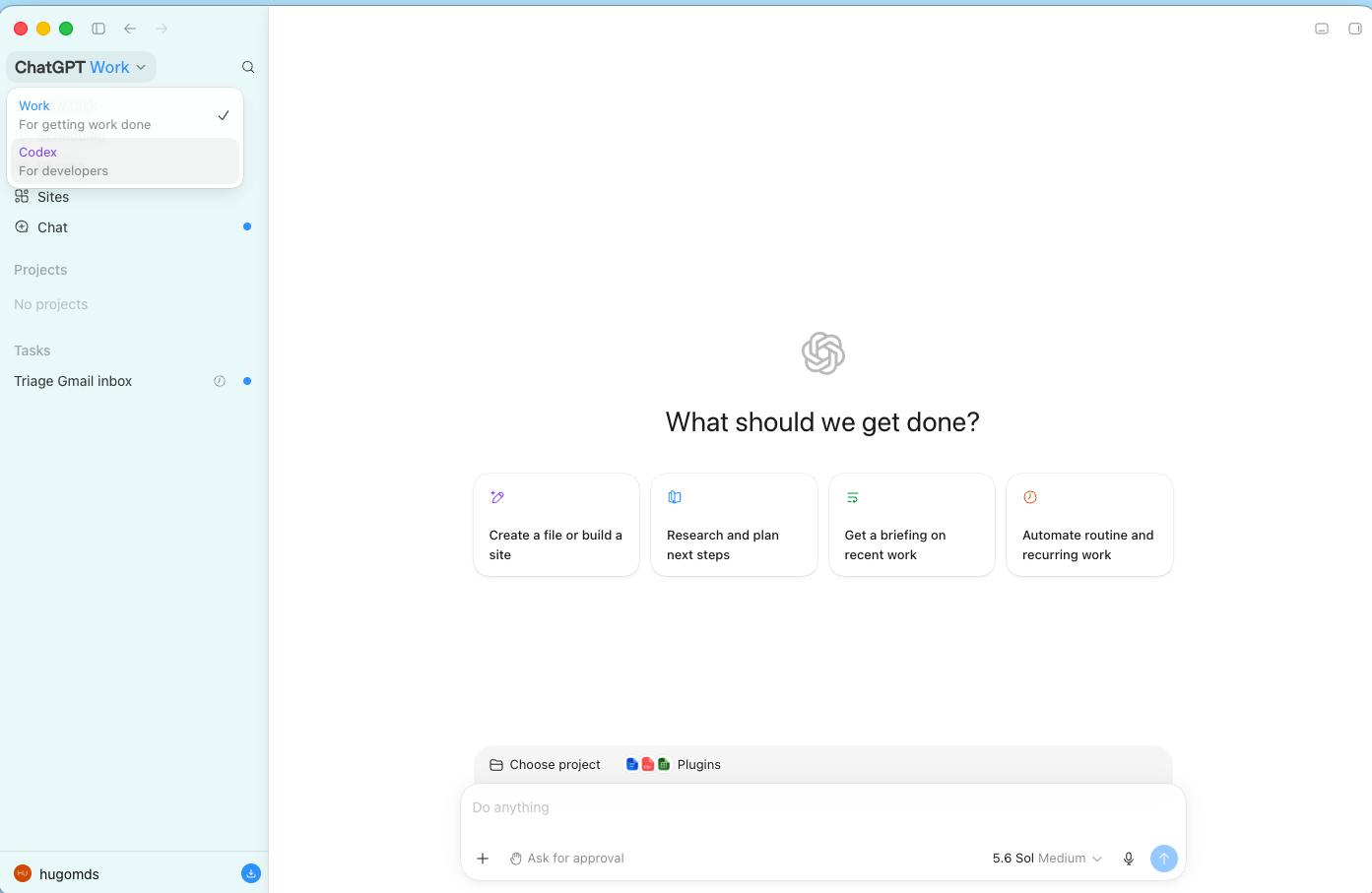The image size is (1372, 893).
Task: Open the Plugins selector
Action: [674, 765]
